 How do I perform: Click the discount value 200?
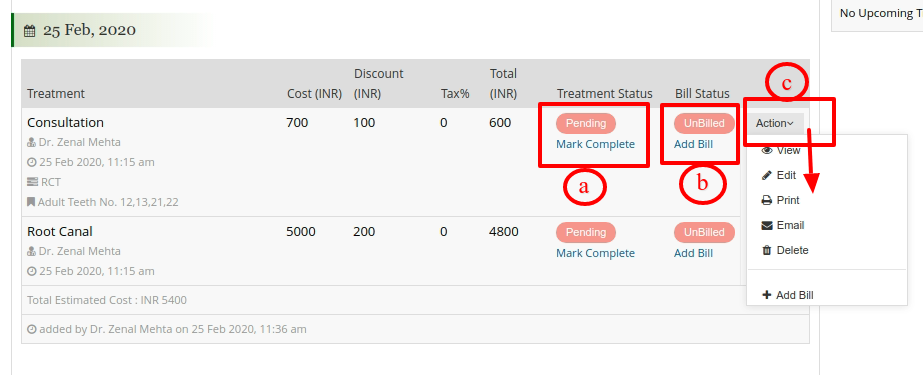(364, 231)
